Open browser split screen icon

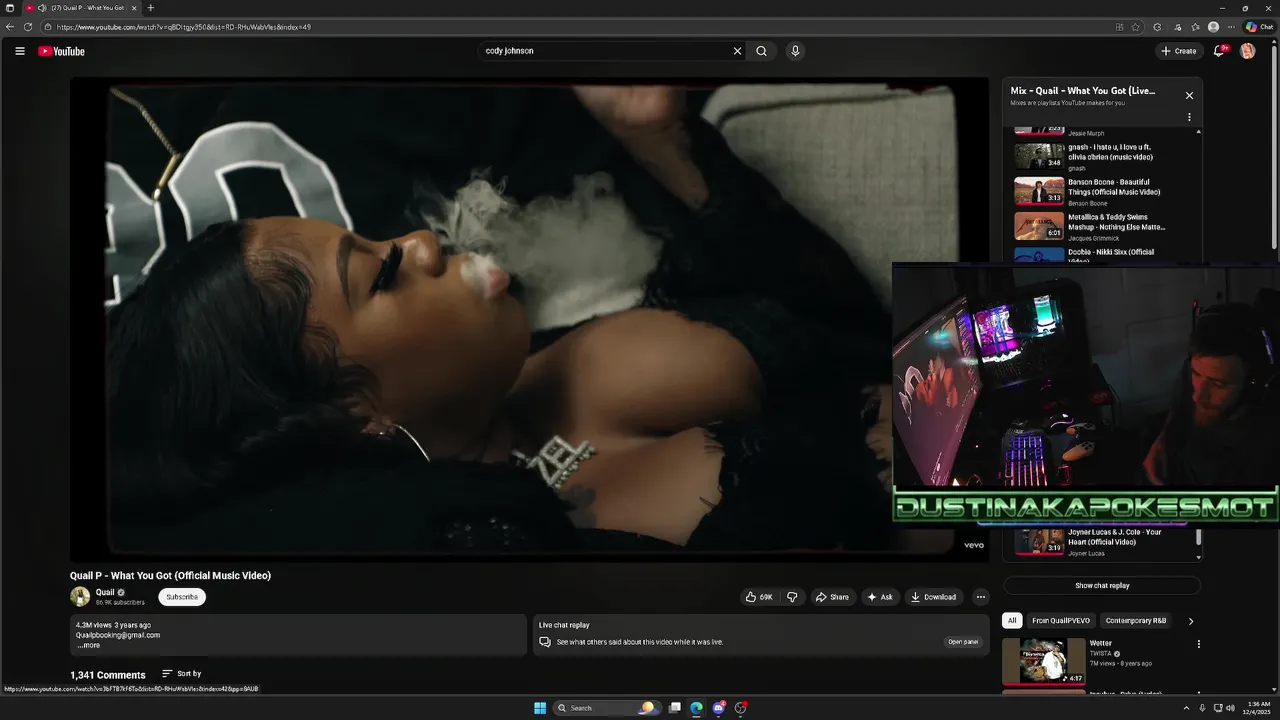tap(1119, 27)
